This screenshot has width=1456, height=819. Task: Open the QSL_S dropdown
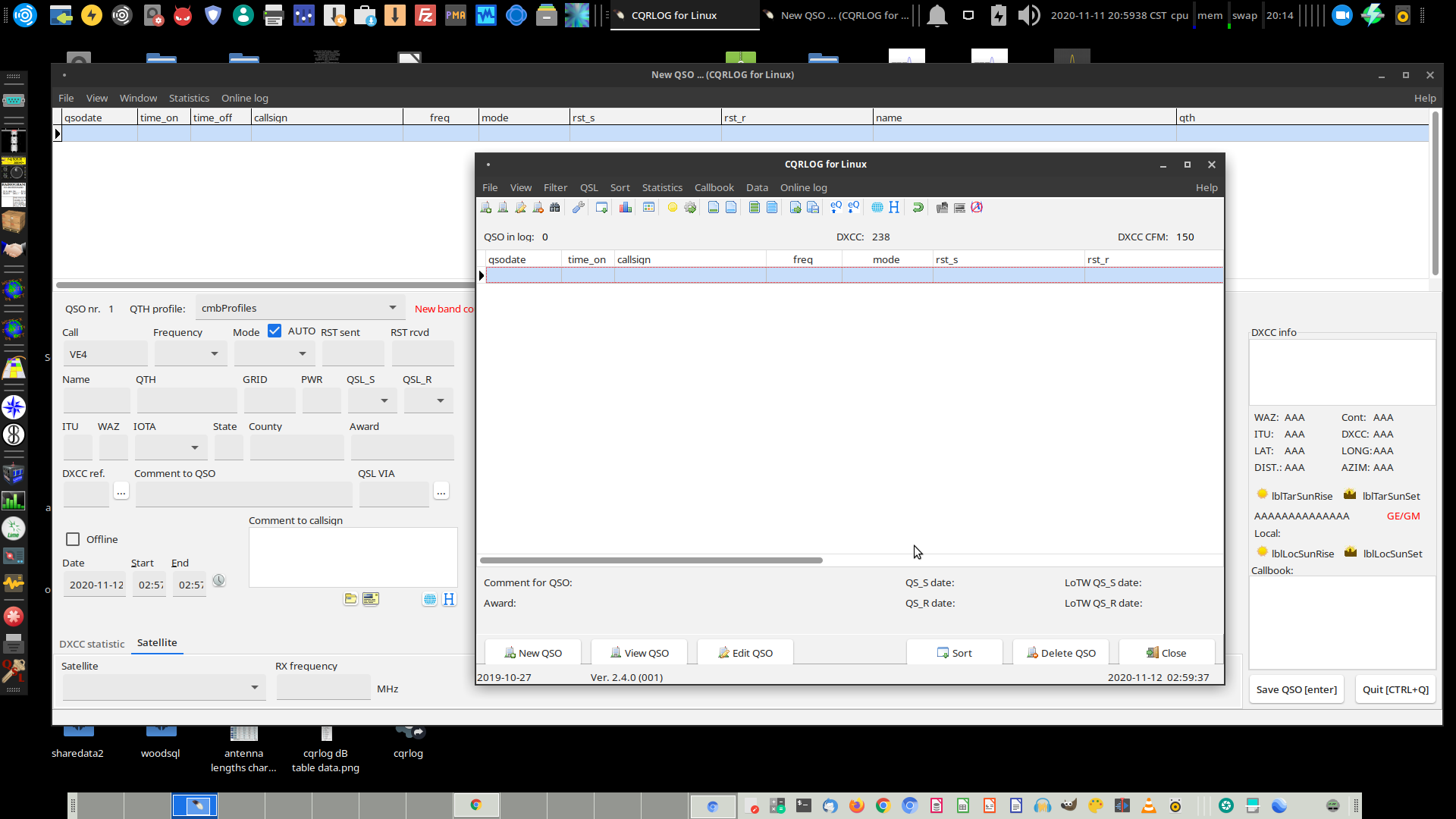(x=372, y=400)
